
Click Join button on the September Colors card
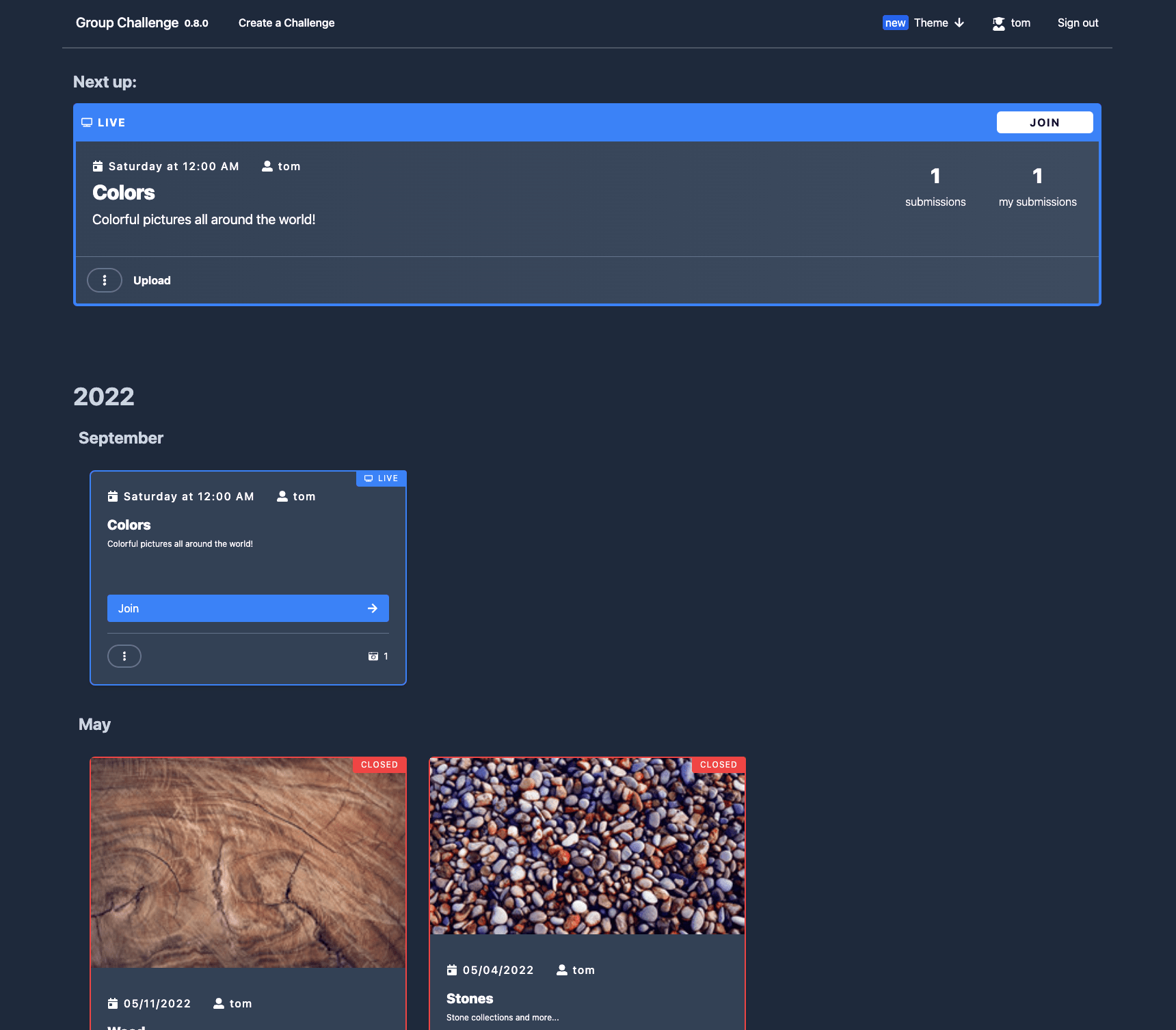tap(248, 608)
